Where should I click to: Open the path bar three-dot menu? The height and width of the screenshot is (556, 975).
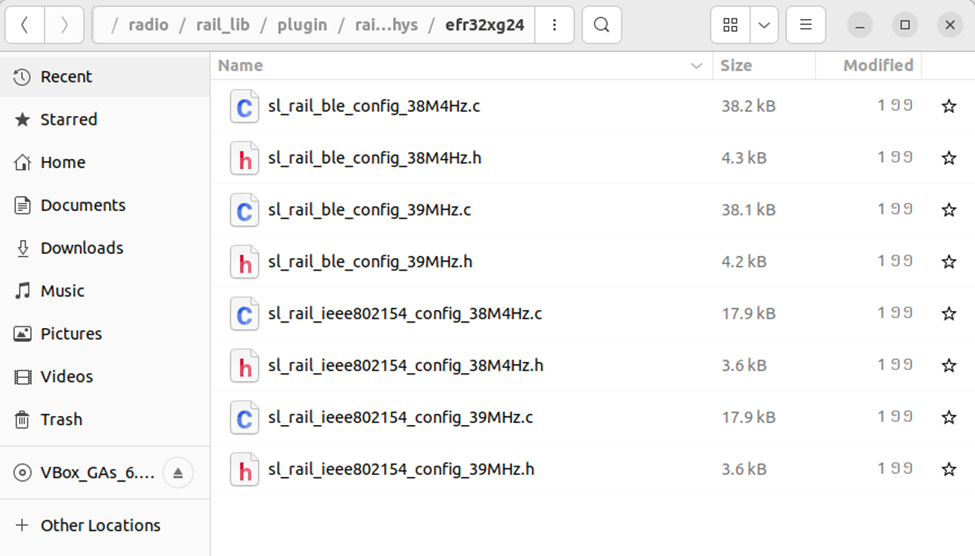tap(554, 25)
